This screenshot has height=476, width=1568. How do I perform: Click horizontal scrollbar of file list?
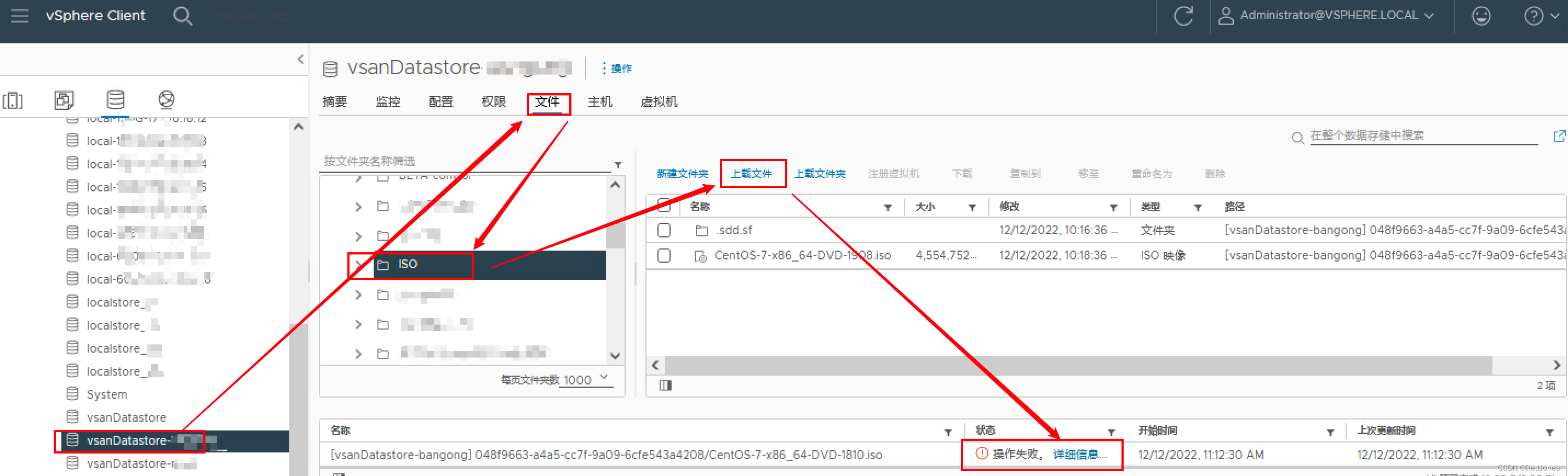[x=1078, y=365]
